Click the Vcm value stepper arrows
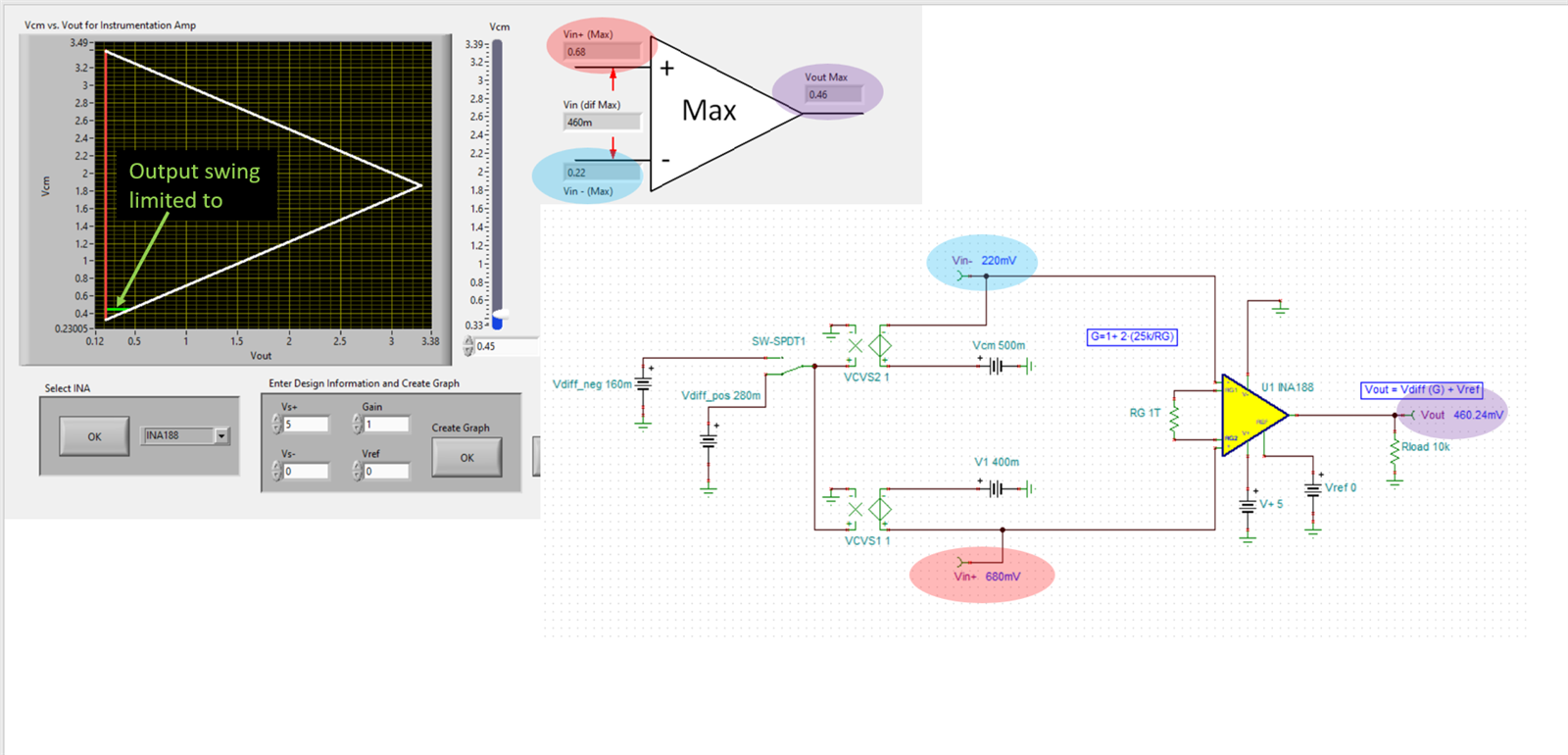 468,346
